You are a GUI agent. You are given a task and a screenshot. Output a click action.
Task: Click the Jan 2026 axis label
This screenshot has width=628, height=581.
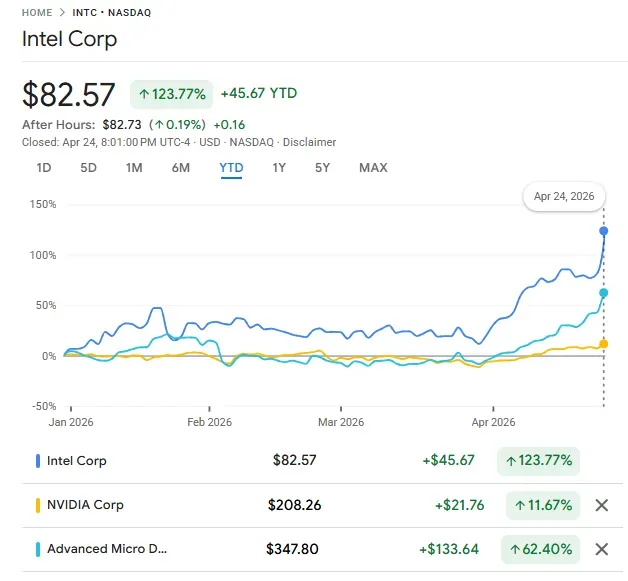71,422
